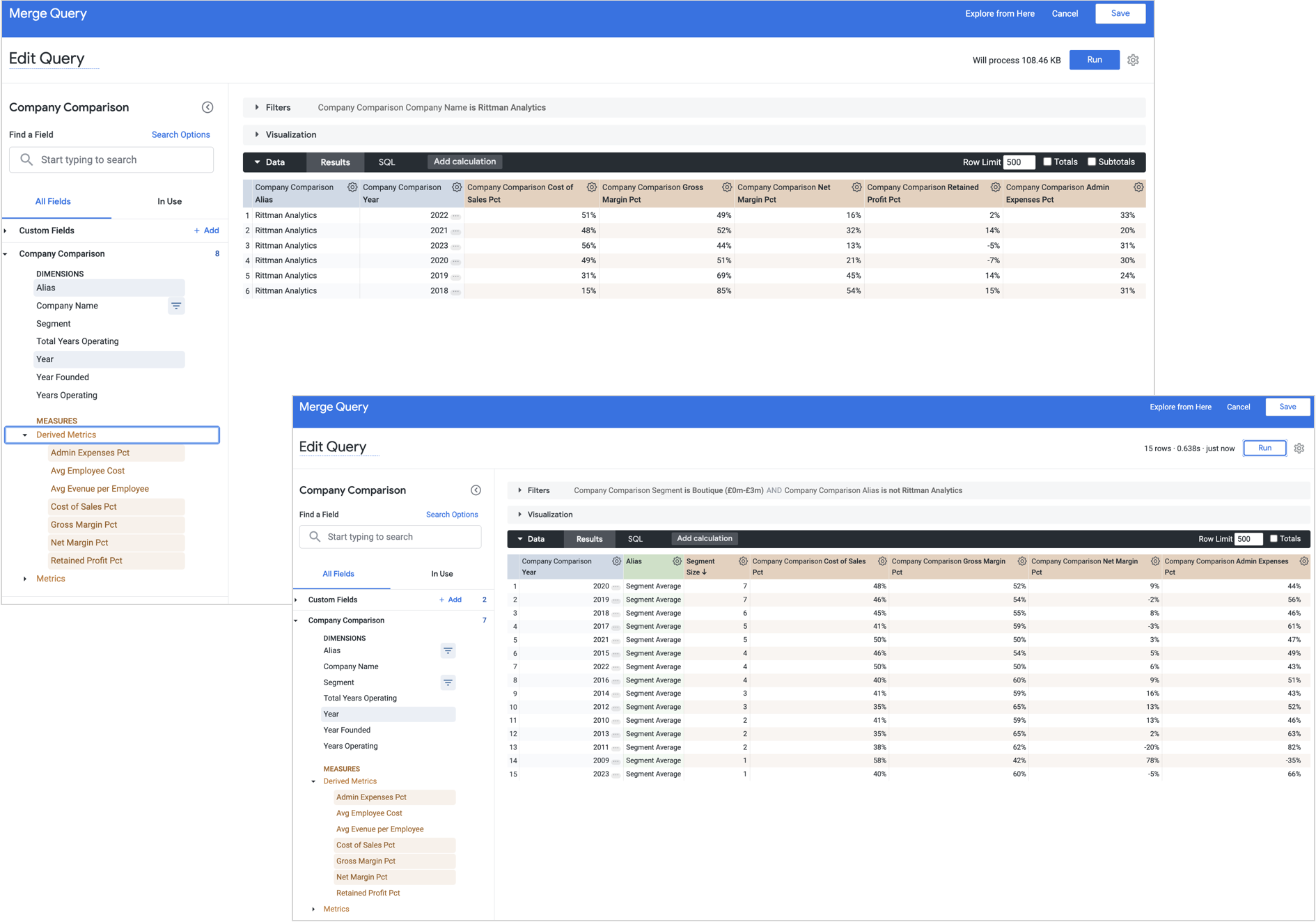Switch to SQL tab in upper data bar
Image resolution: width=1316 pixels, height=922 pixels.
386,162
